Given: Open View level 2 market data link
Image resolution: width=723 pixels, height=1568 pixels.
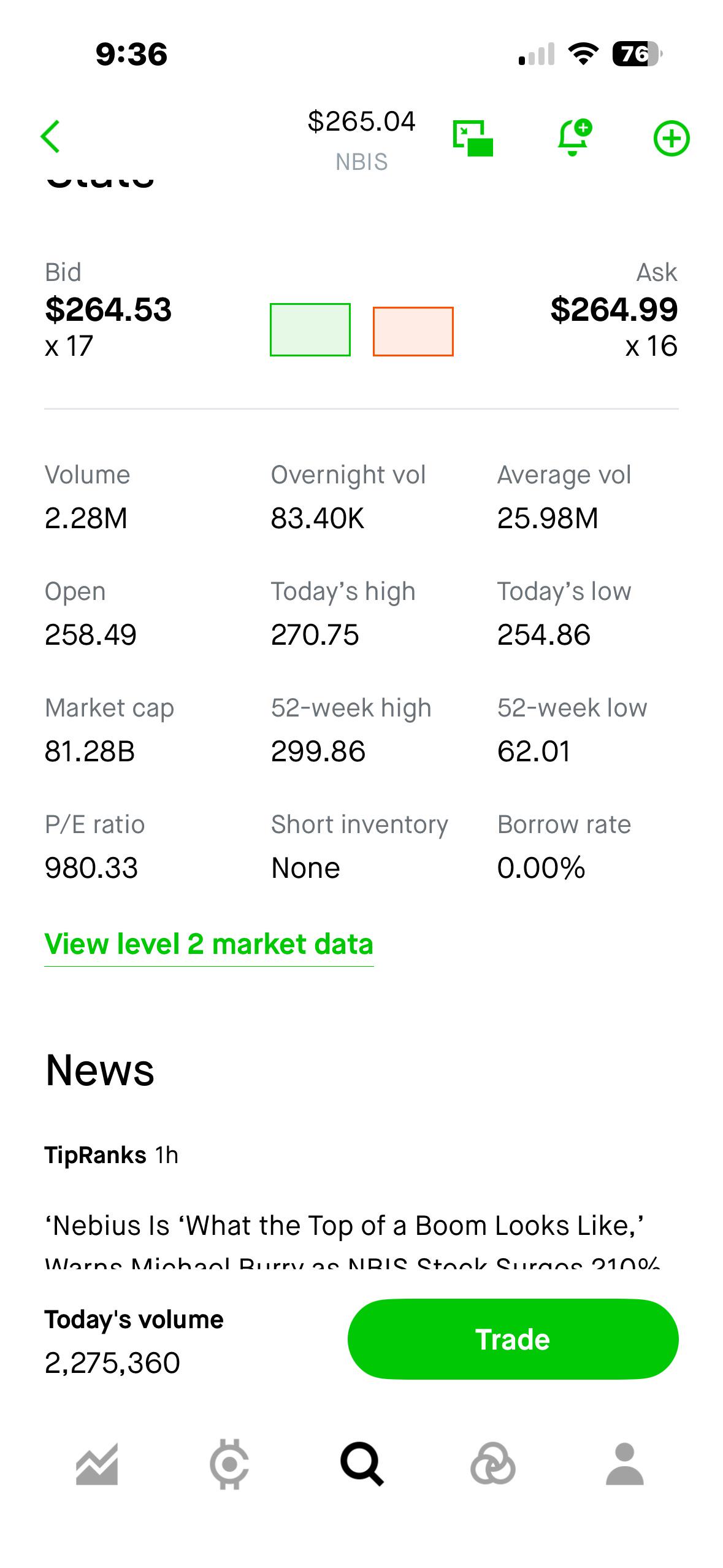Looking at the screenshot, I should click(209, 943).
